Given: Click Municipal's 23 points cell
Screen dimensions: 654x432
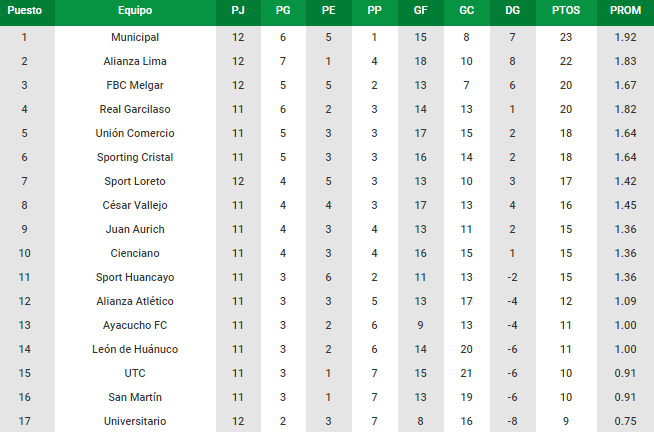Looking at the screenshot, I should tap(566, 37).
